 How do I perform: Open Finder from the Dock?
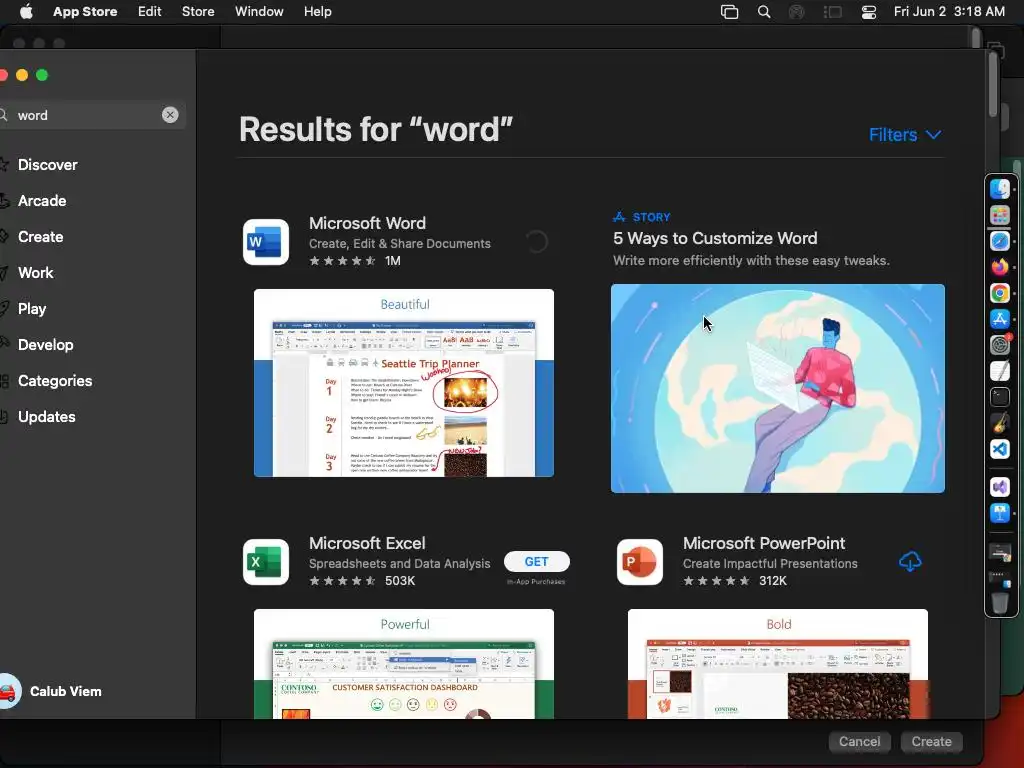pos(1000,189)
